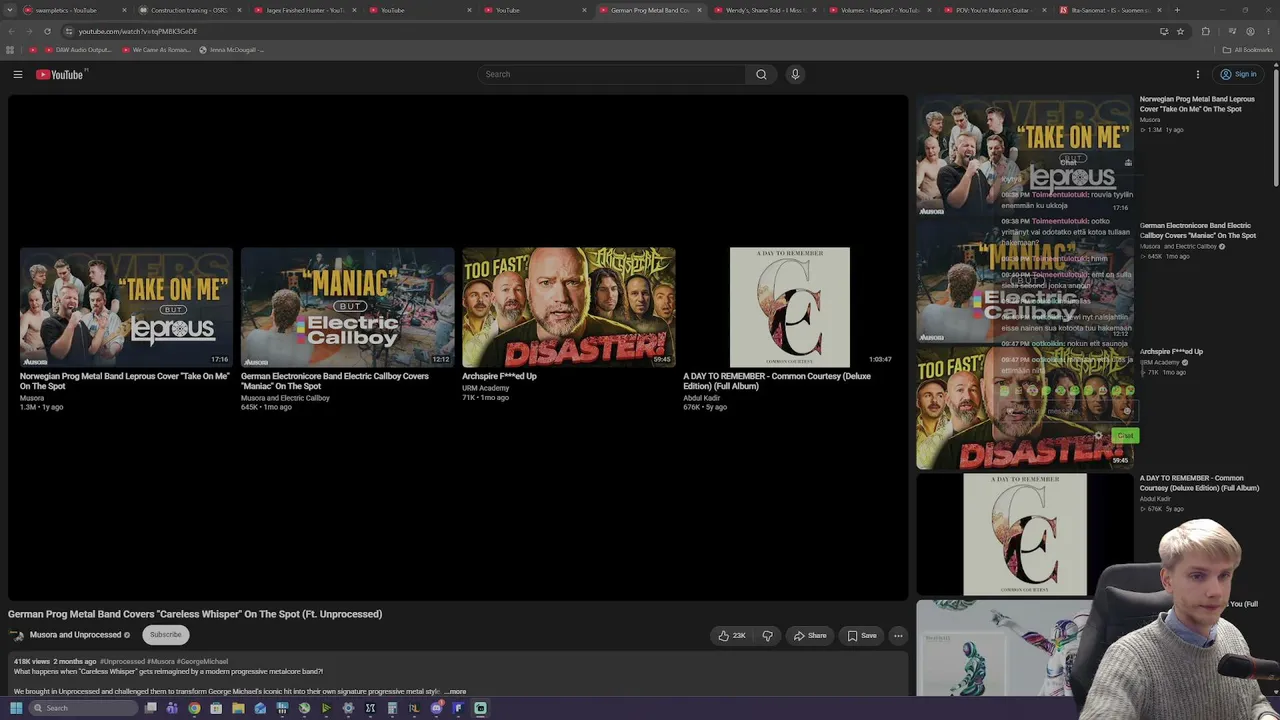Viewport: 1280px width, 720px height.
Task: Sign in to YouTube
Action: coord(1238,74)
